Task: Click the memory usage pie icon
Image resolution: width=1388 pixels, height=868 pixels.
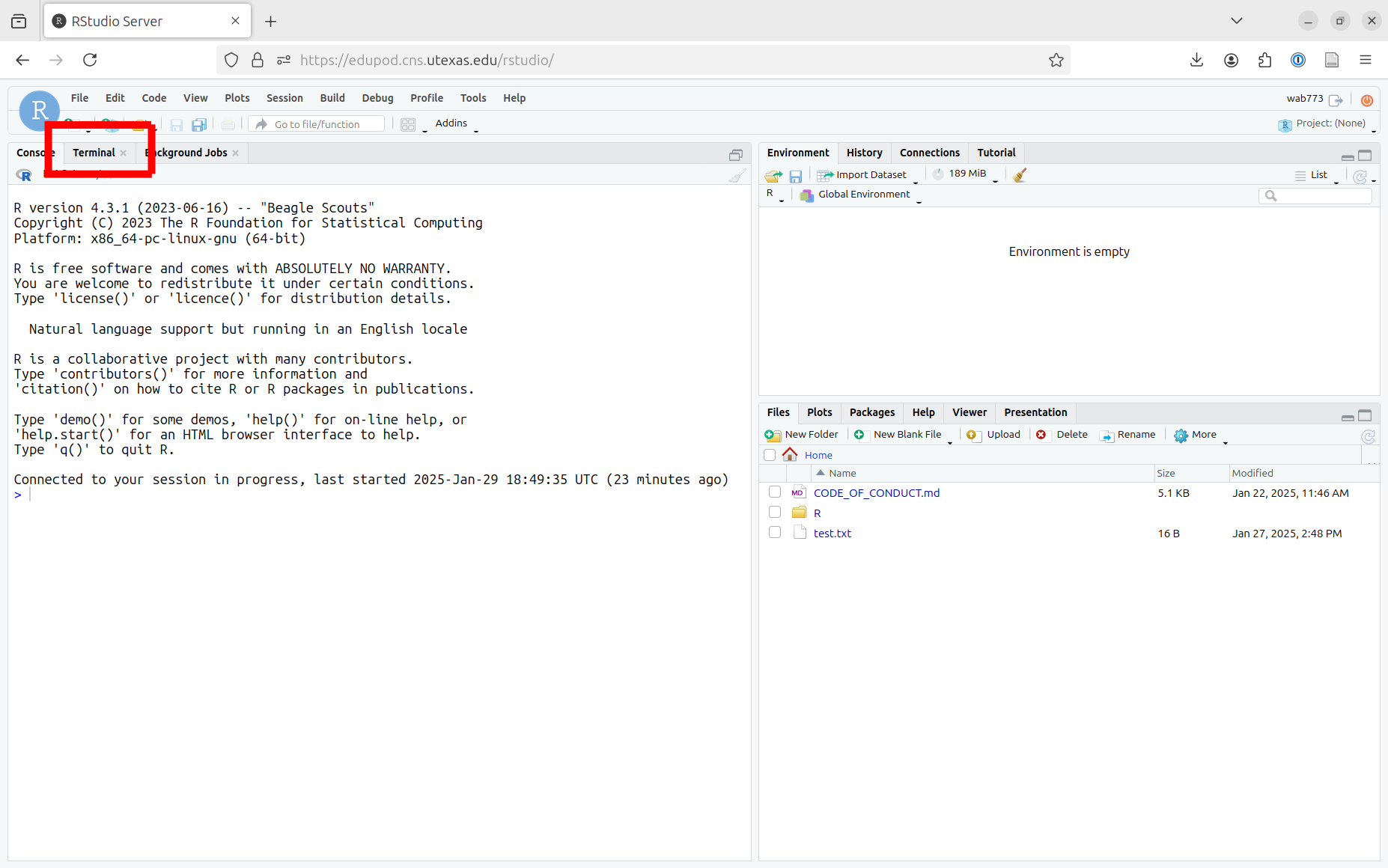Action: (x=937, y=174)
